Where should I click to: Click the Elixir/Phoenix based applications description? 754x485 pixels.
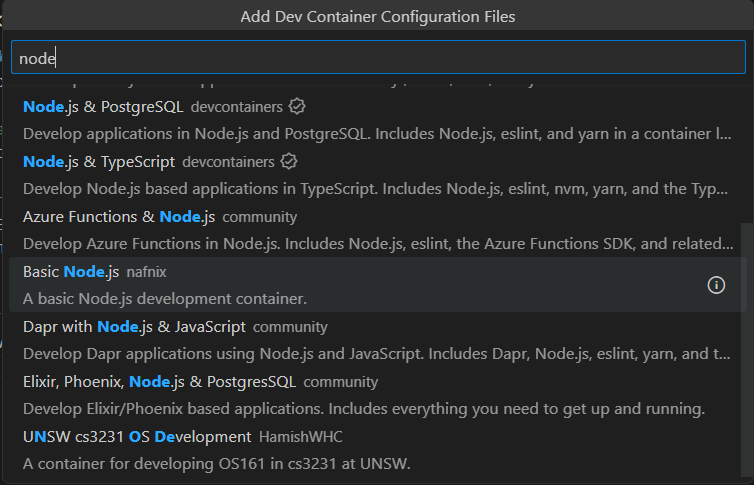pos(364,408)
